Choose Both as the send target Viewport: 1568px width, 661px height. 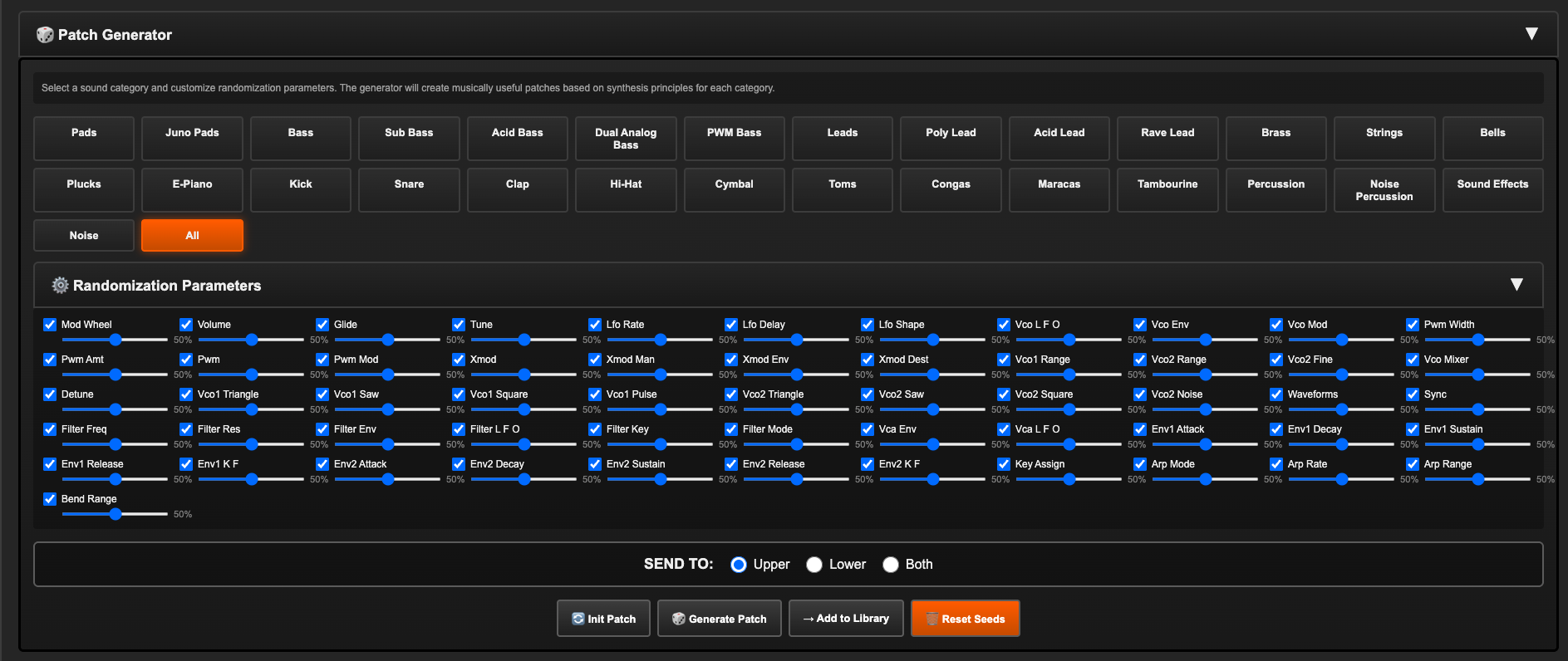tap(891, 565)
